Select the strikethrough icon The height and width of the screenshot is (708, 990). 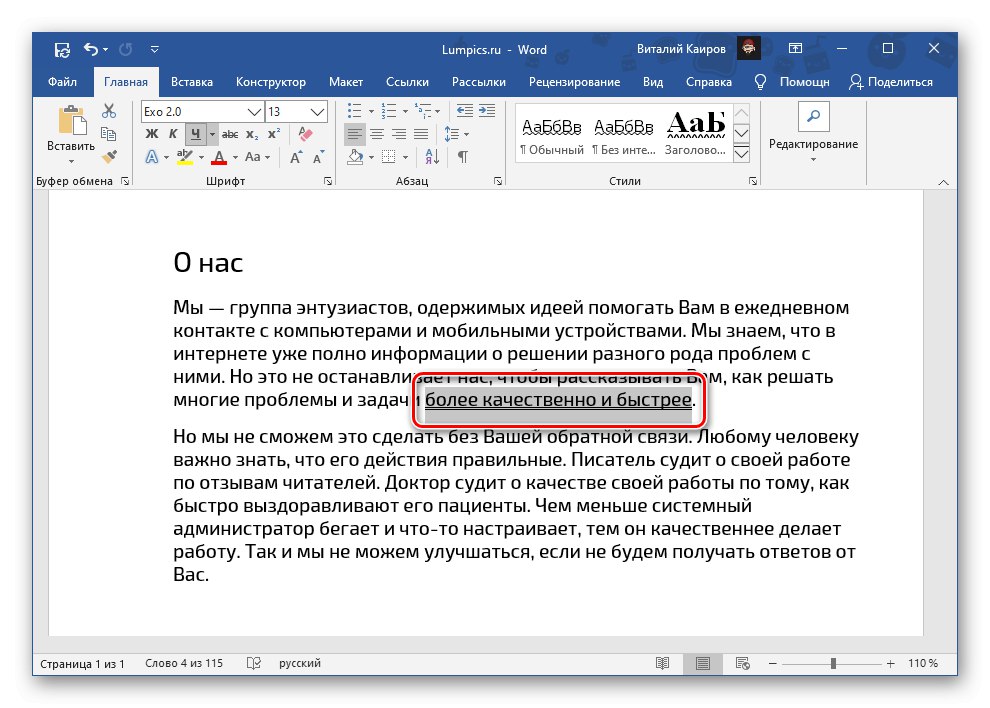click(x=232, y=133)
